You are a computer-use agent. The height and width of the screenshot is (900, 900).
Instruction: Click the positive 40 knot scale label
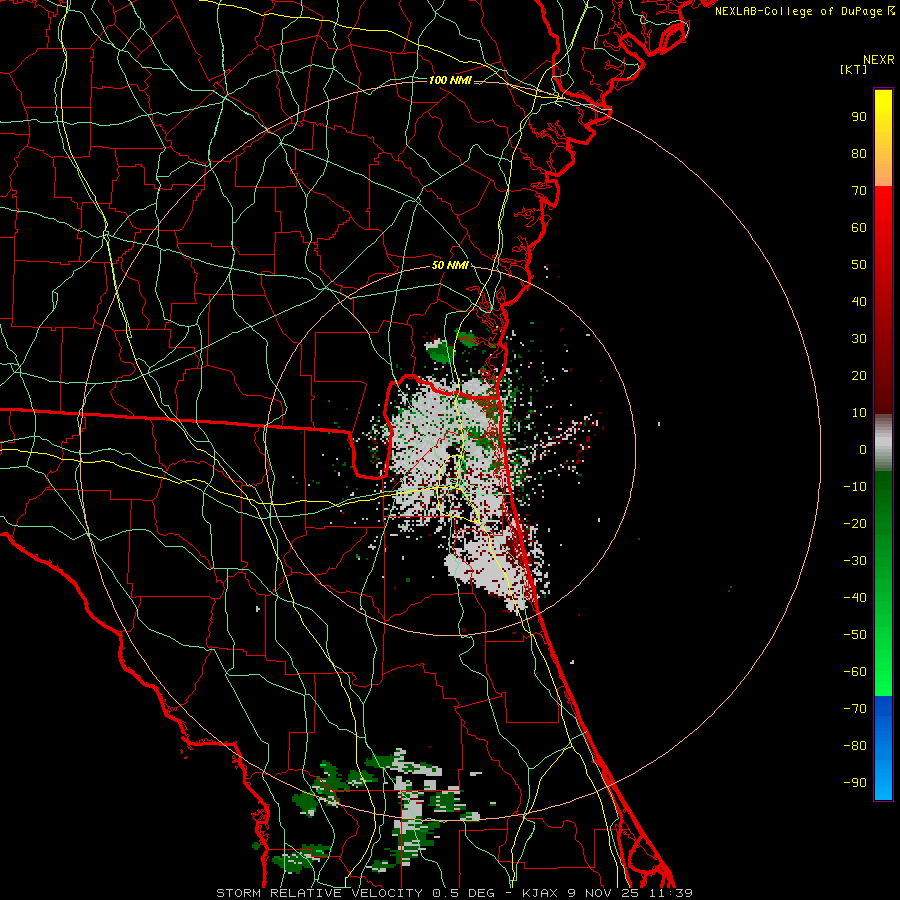coord(859,301)
